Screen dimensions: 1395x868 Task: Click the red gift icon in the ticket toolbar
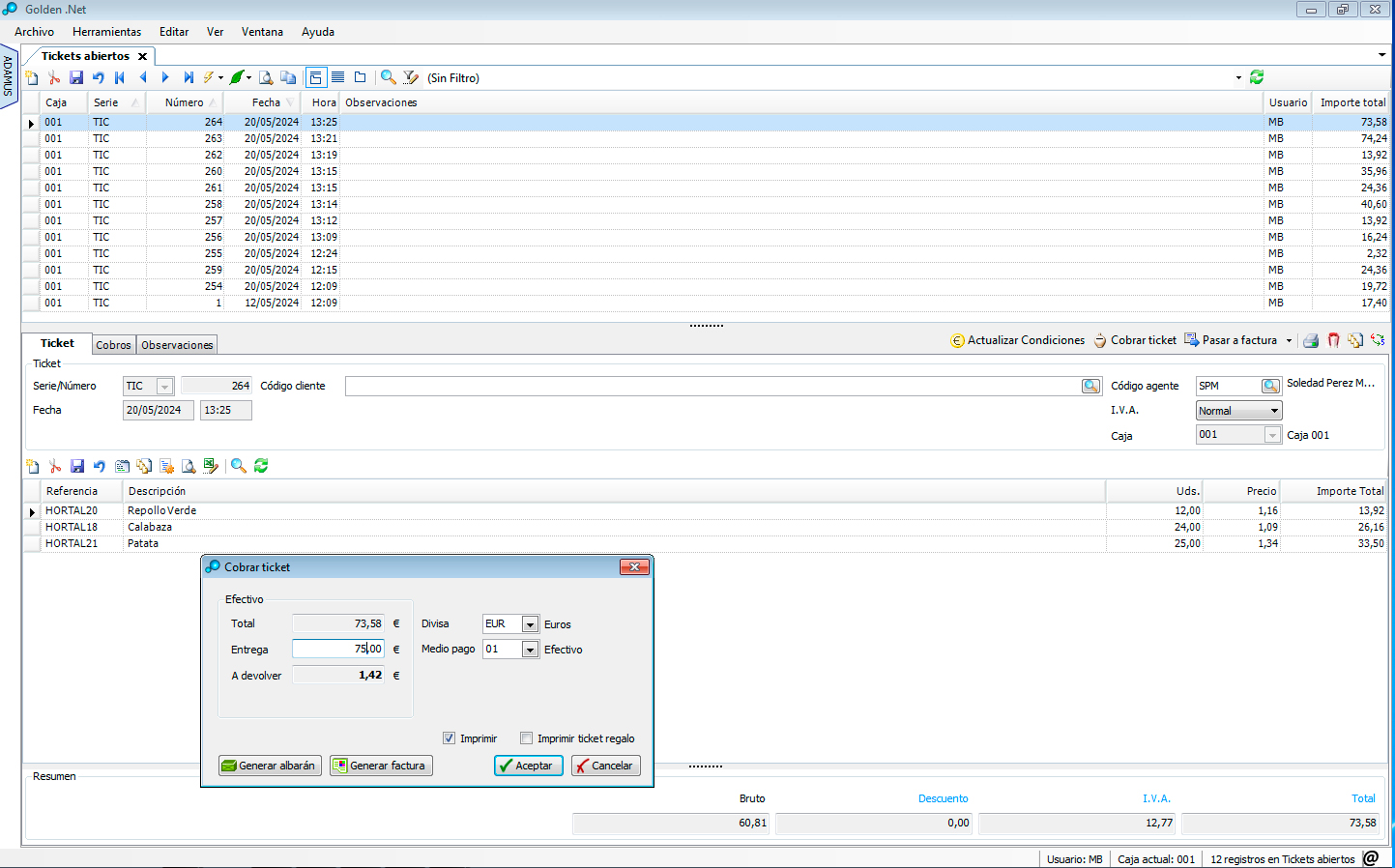click(x=1333, y=340)
